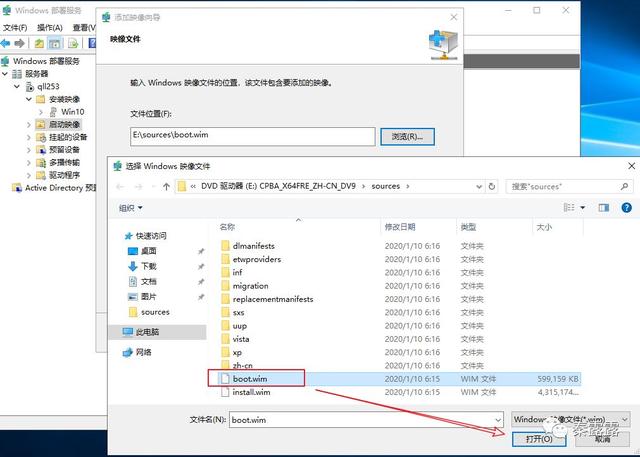Click the 浏览(R)... browse button

[407, 137]
